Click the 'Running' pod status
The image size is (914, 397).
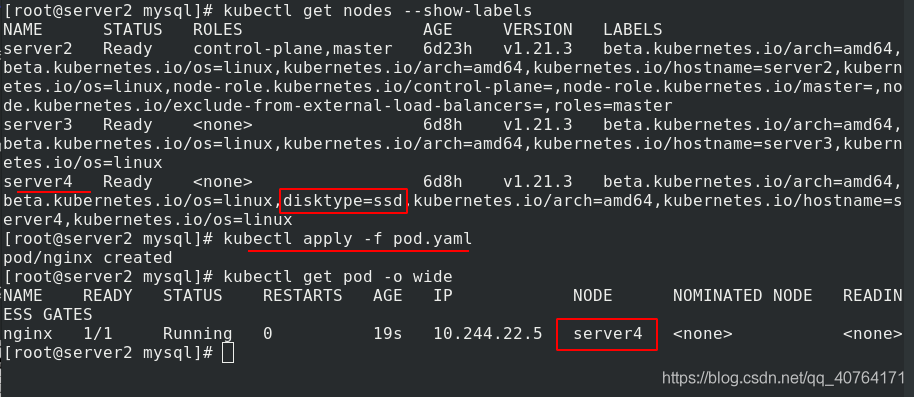pos(198,334)
